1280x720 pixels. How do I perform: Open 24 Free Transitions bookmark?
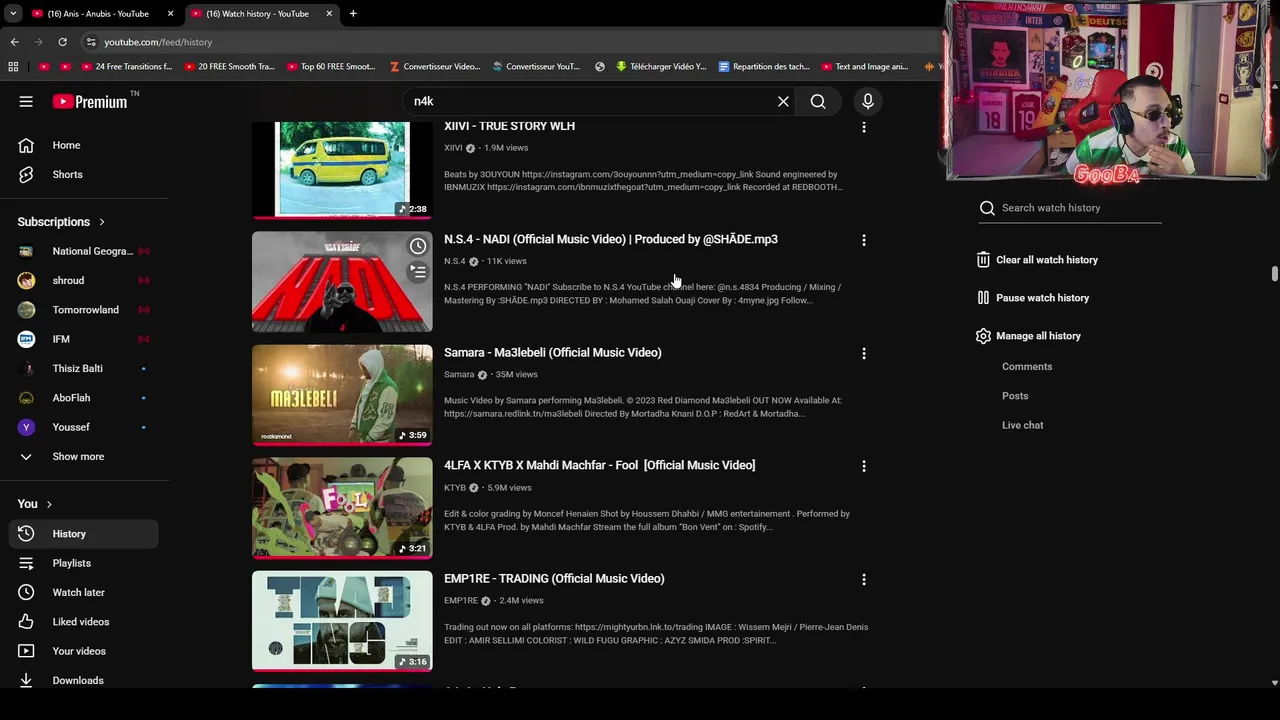pos(127,67)
